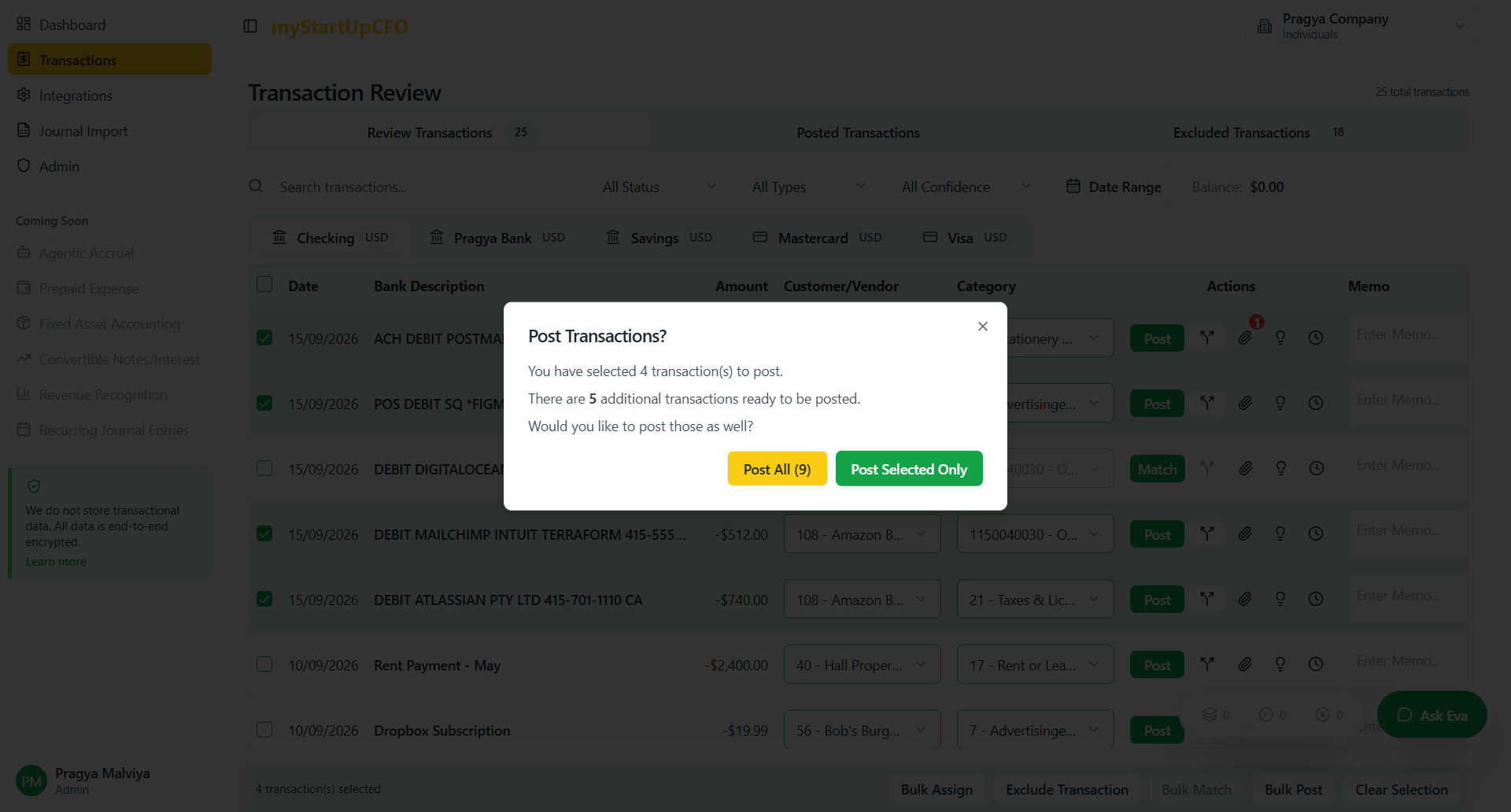Click the select-all checkbox in the table header
Image resolution: width=1511 pixels, height=812 pixels.
[x=264, y=285]
